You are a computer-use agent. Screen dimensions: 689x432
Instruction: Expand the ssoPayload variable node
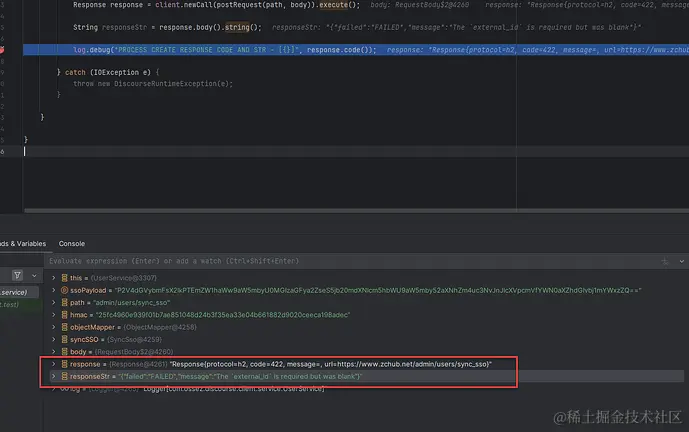(54, 290)
